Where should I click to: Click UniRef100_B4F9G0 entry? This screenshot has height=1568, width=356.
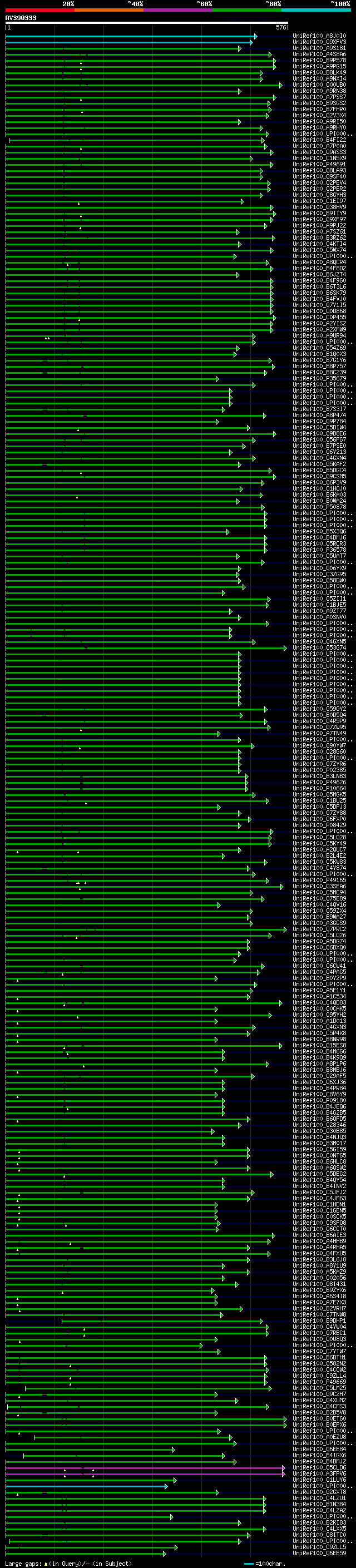tap(319, 280)
